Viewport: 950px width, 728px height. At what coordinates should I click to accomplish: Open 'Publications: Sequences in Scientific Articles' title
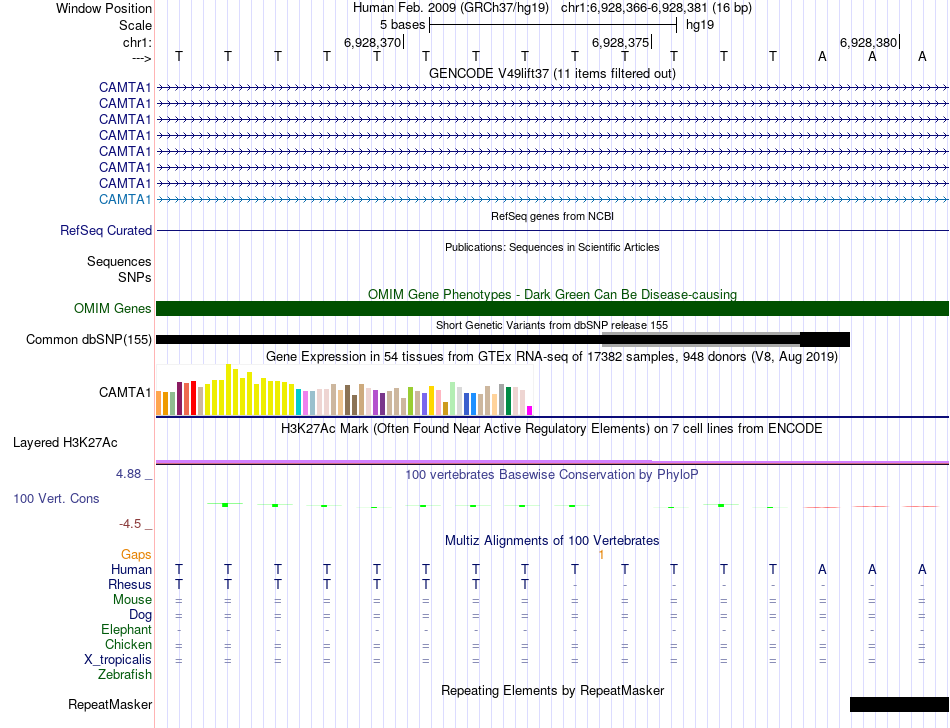[x=552, y=247]
